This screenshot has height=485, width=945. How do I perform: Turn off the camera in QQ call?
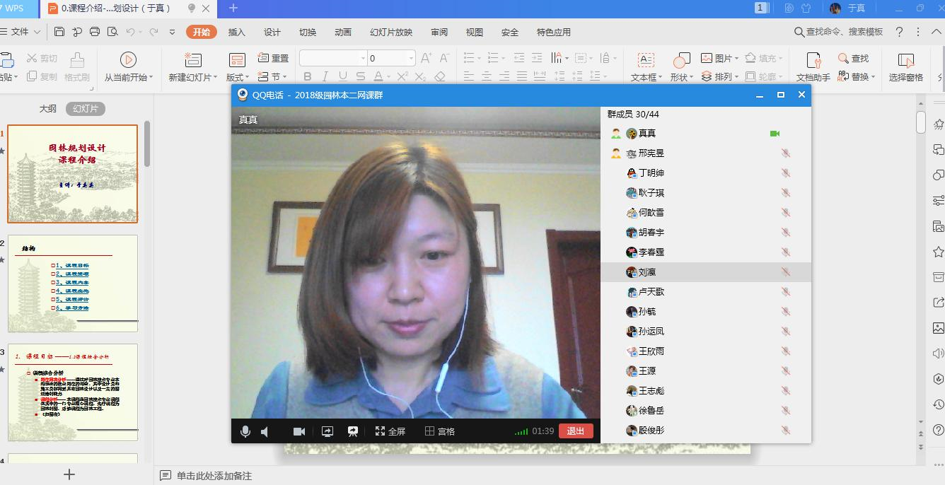pyautogui.click(x=299, y=431)
